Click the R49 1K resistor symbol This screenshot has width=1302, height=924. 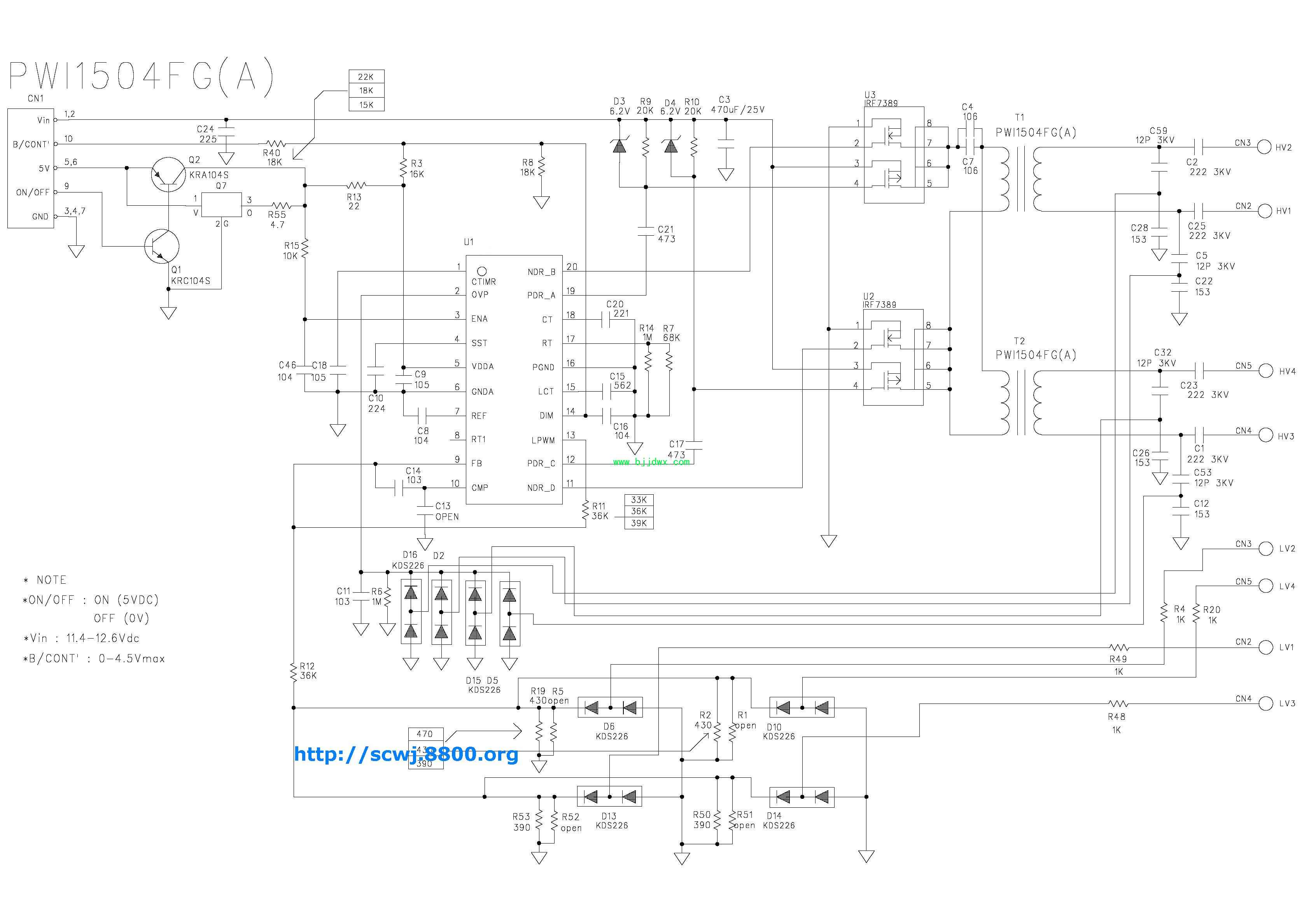pyautogui.click(x=1119, y=647)
